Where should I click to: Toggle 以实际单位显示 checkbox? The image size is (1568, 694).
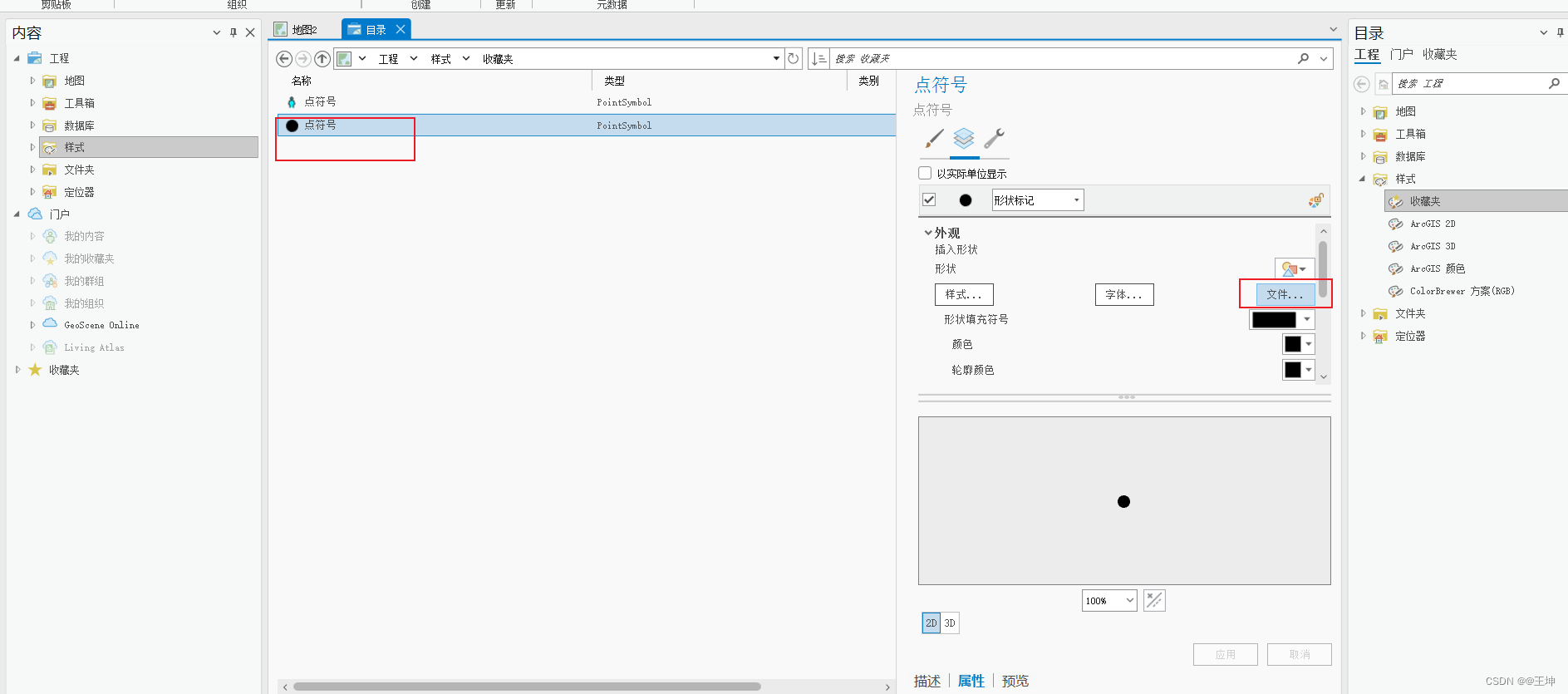click(x=925, y=173)
